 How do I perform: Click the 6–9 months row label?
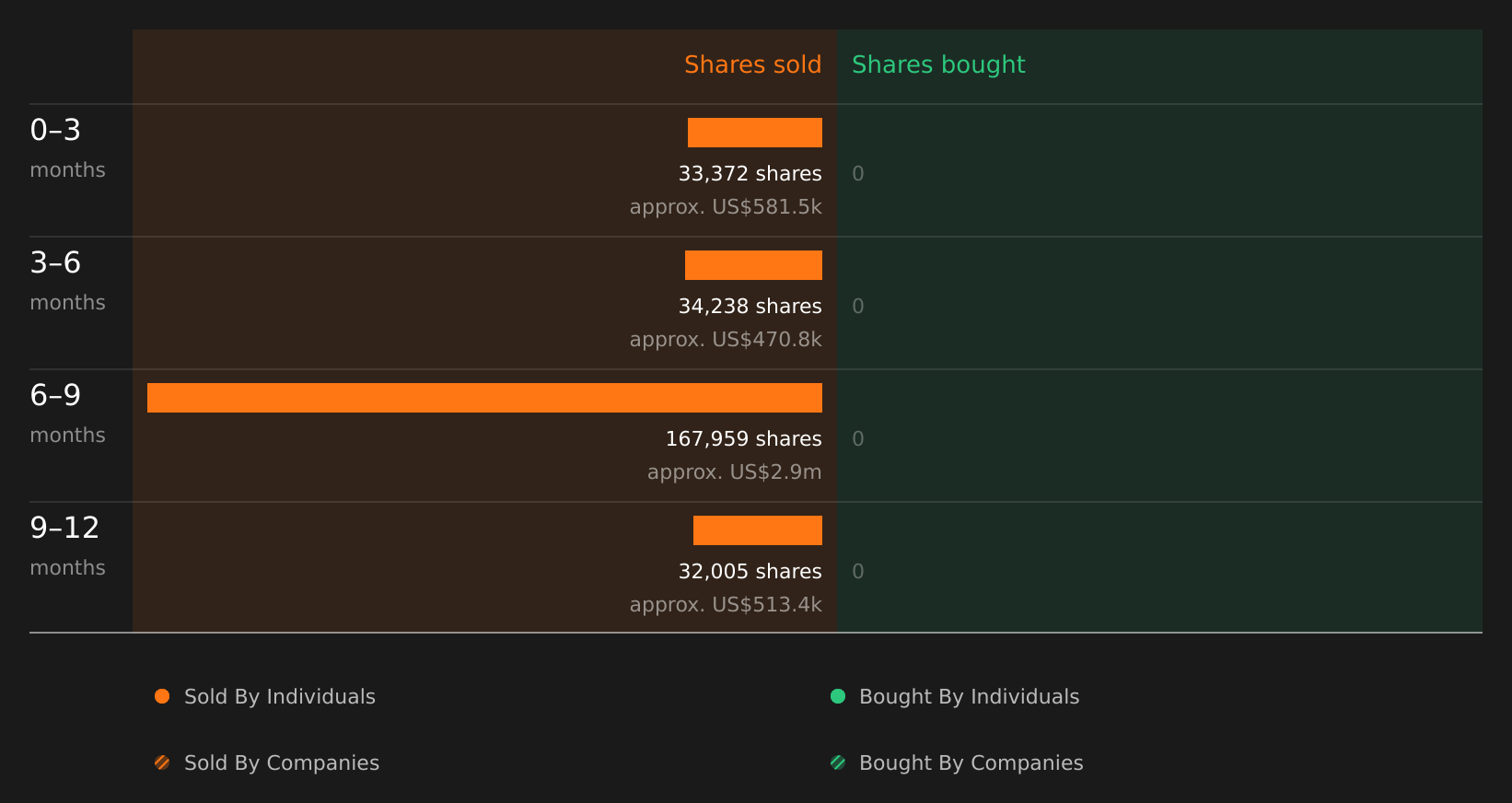pos(67,413)
